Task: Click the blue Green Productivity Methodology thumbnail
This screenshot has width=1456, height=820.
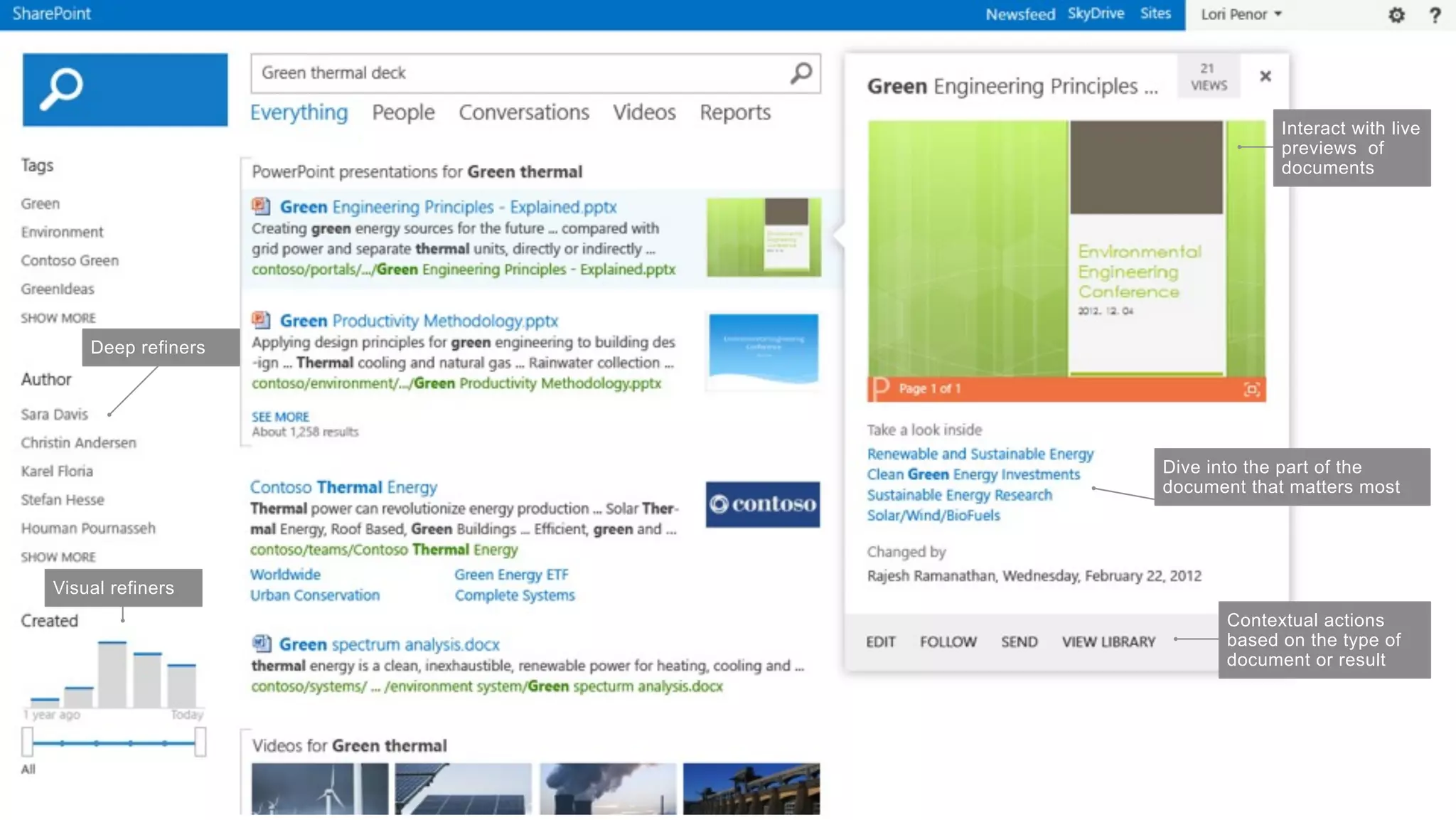Action: 764,349
